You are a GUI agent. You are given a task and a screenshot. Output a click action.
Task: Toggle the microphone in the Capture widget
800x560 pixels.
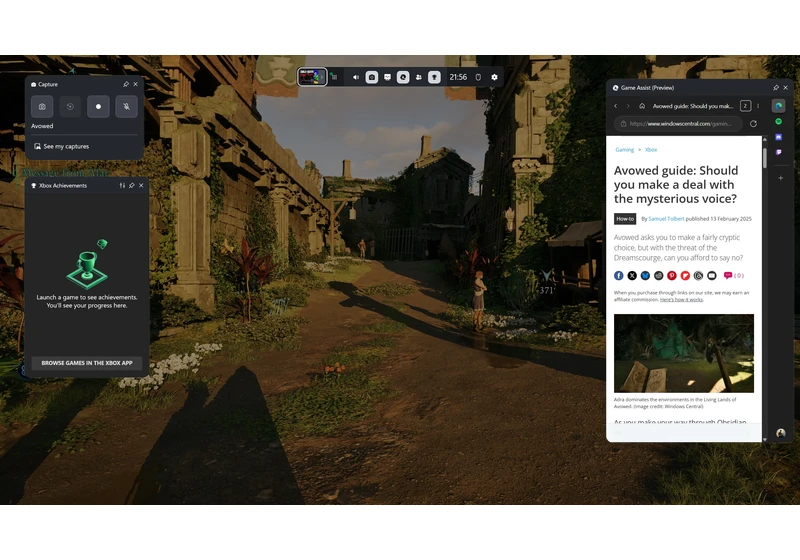coord(127,107)
